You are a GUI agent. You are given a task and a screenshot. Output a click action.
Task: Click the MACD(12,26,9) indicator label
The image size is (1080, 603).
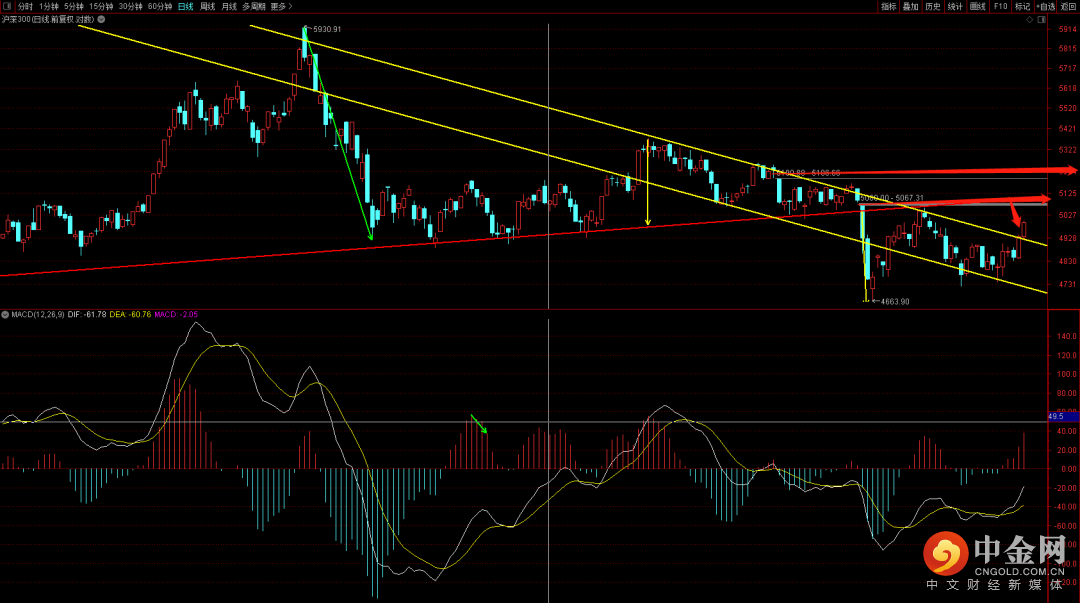click(x=38, y=314)
